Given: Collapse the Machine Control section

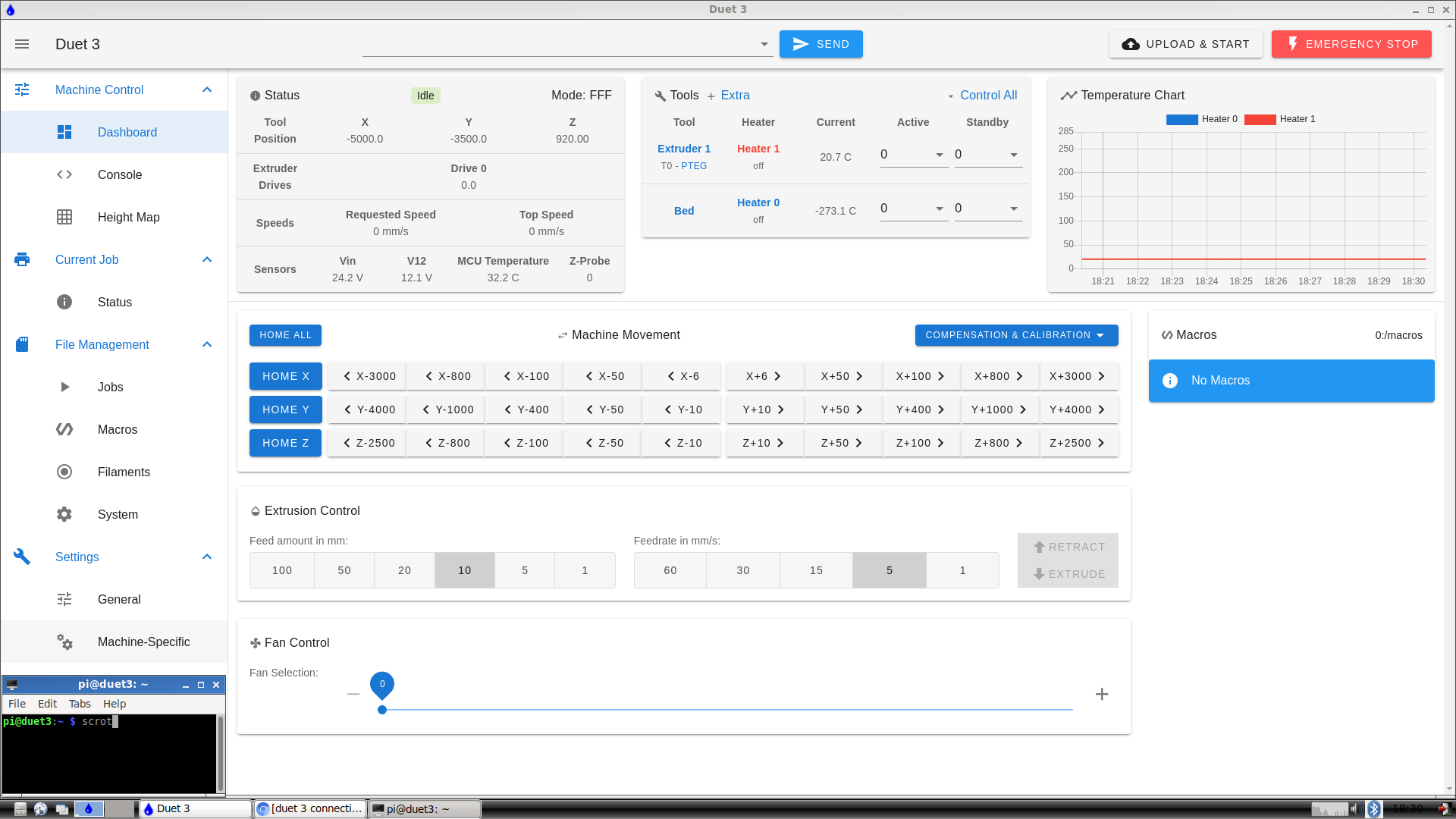Looking at the screenshot, I should click(207, 89).
